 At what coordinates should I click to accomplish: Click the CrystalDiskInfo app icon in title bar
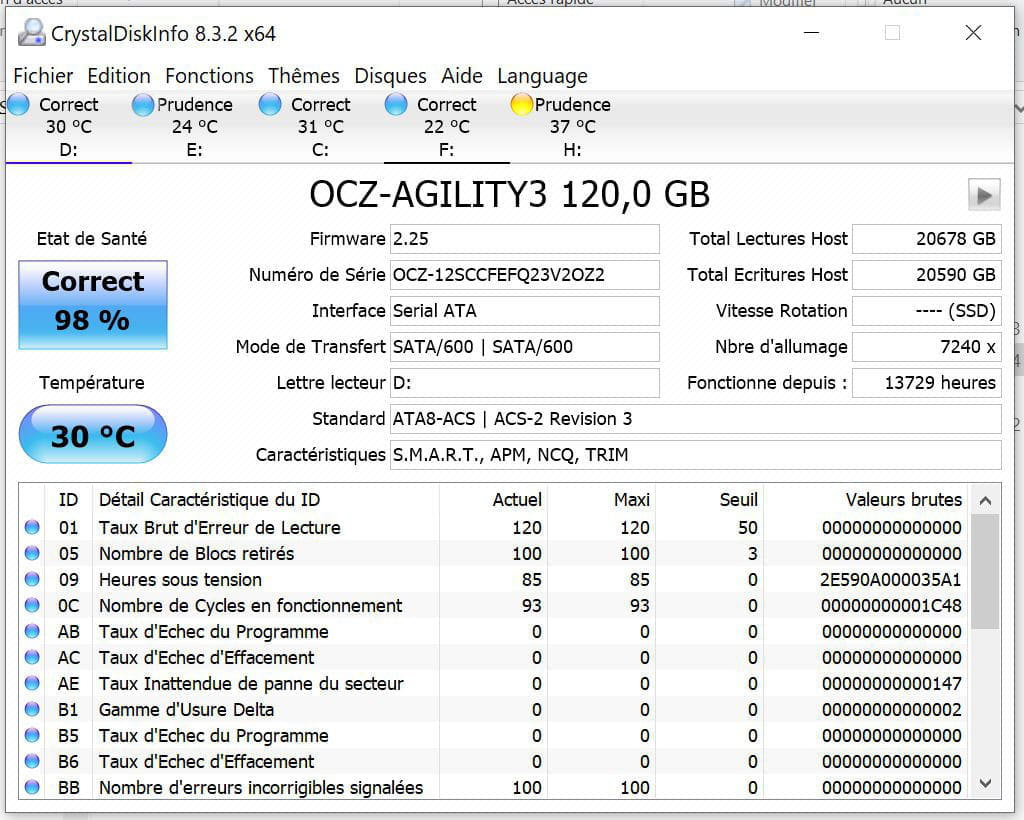tap(31, 33)
